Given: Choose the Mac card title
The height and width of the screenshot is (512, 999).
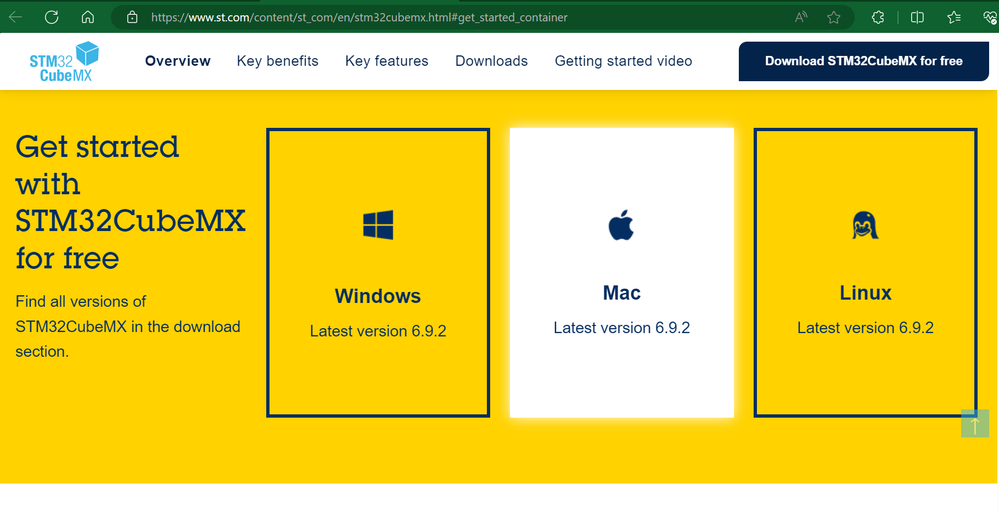Looking at the screenshot, I should (x=622, y=293).
